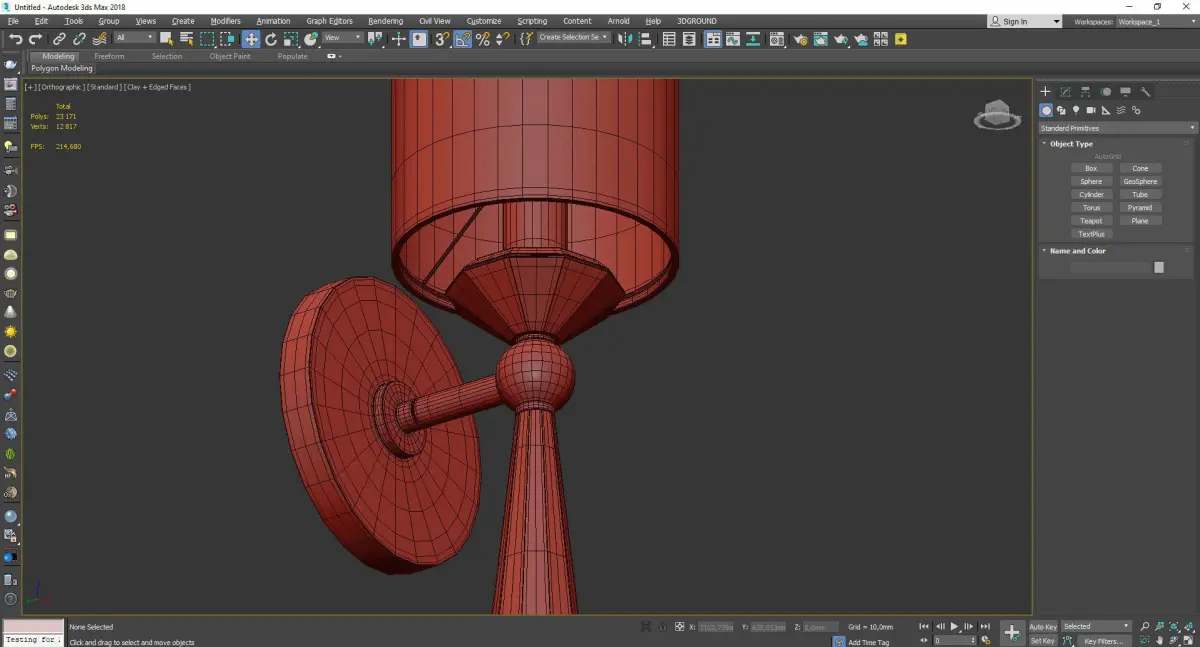Open the Graph Editors menu
Viewport: 1200px width, 647px height.
tap(329, 21)
